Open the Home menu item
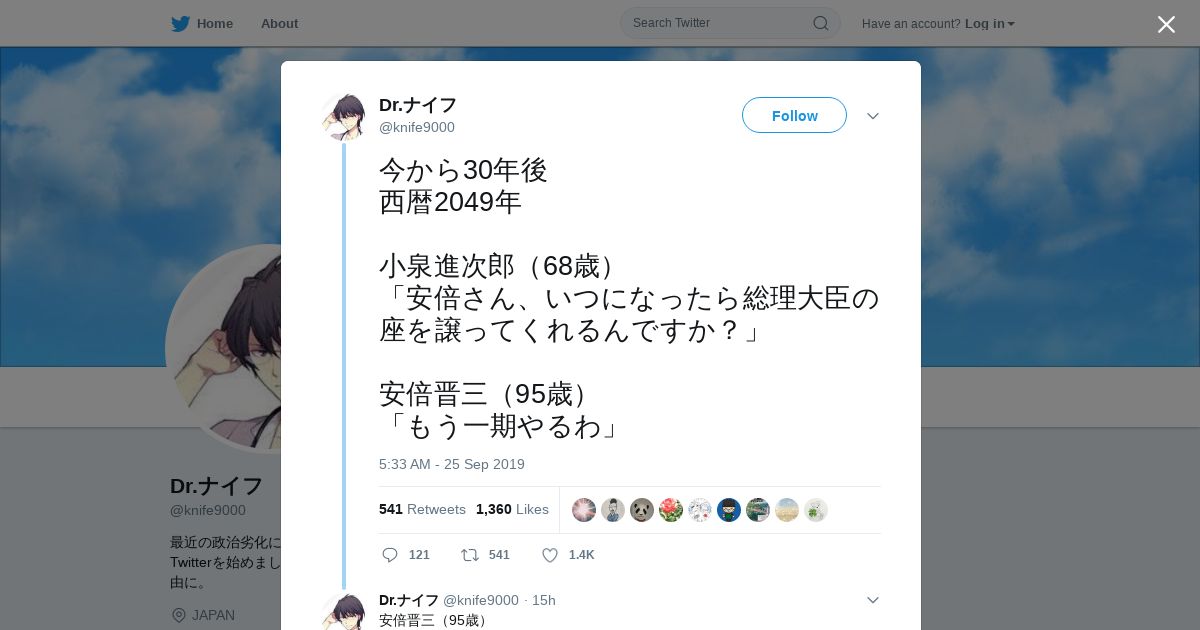The image size is (1200, 630). [215, 23]
